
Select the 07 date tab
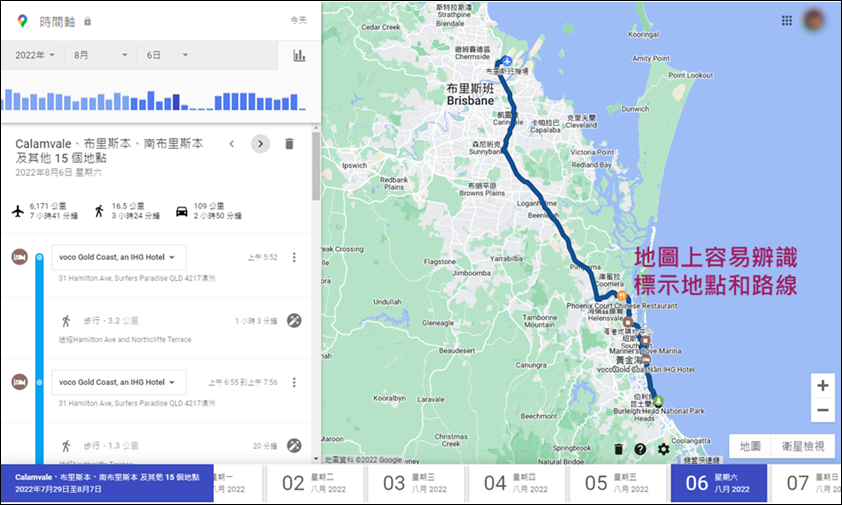point(805,483)
